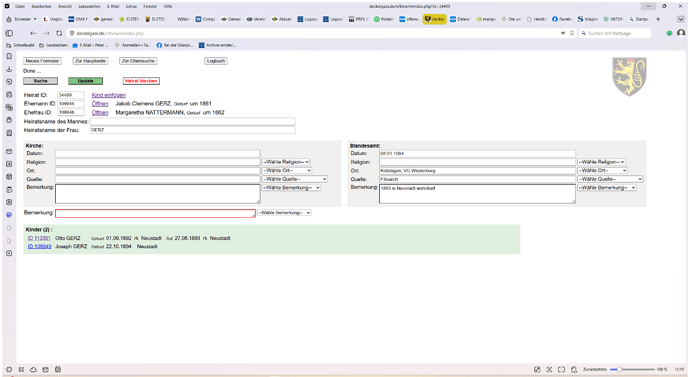Click the red 'Heirat löschen' button
690x377 pixels.
point(141,81)
